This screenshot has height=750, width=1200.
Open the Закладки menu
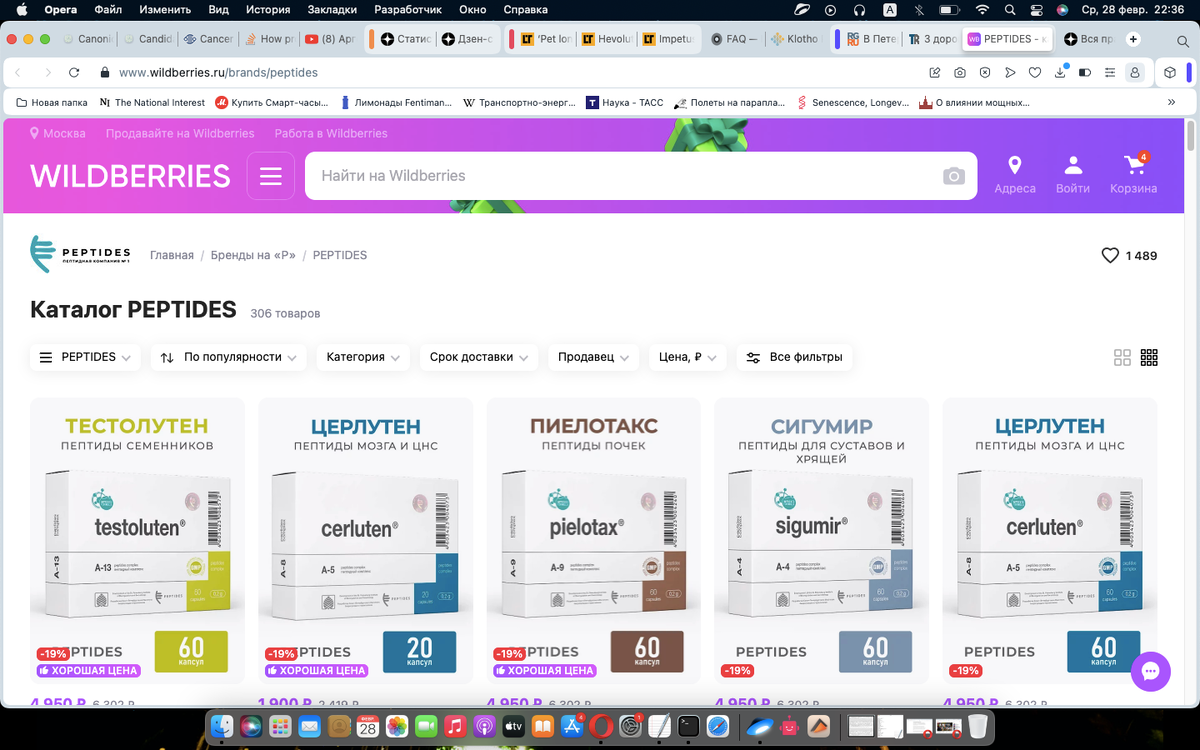[x=332, y=9]
